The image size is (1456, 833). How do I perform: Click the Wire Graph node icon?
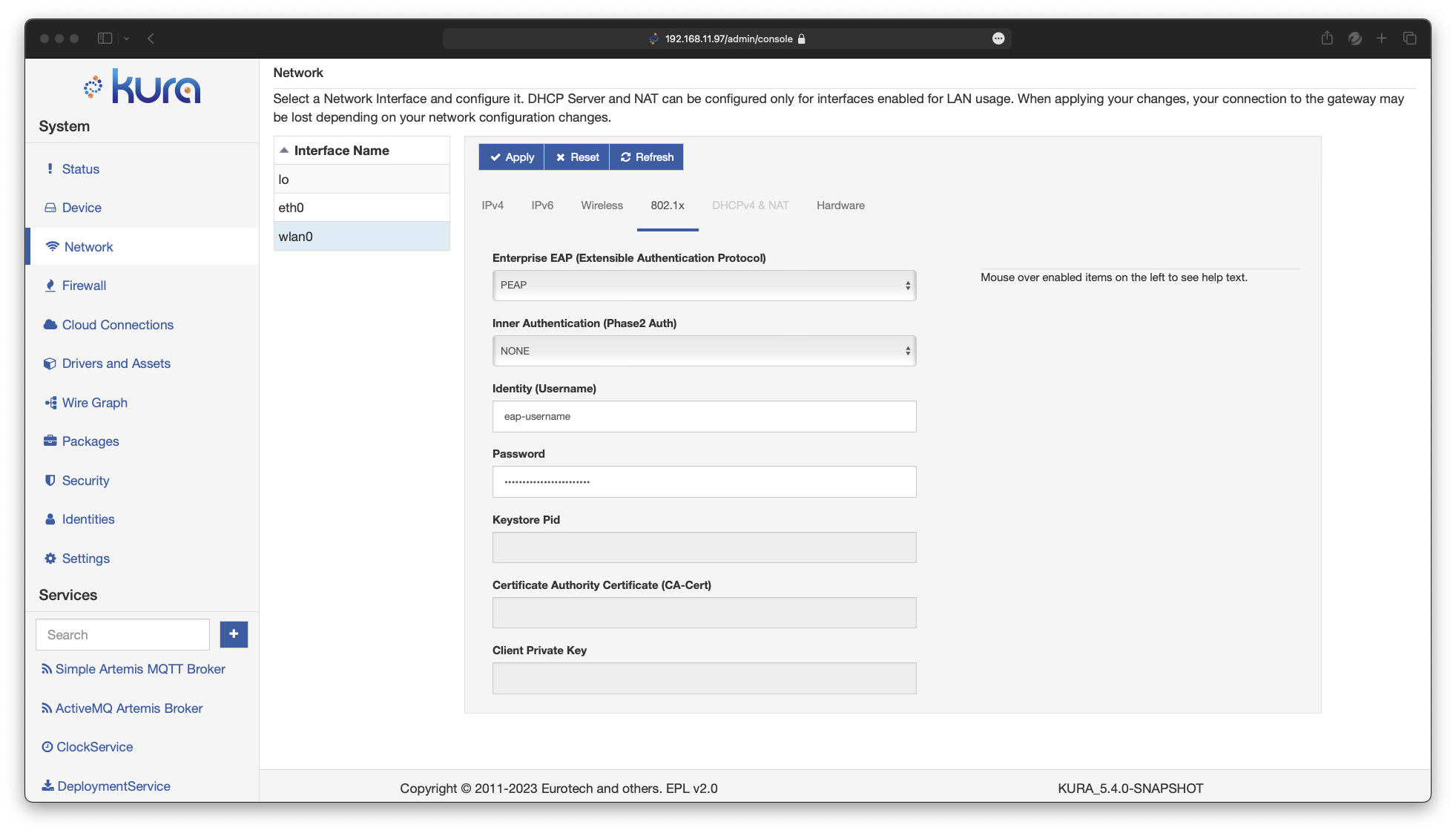(x=50, y=403)
